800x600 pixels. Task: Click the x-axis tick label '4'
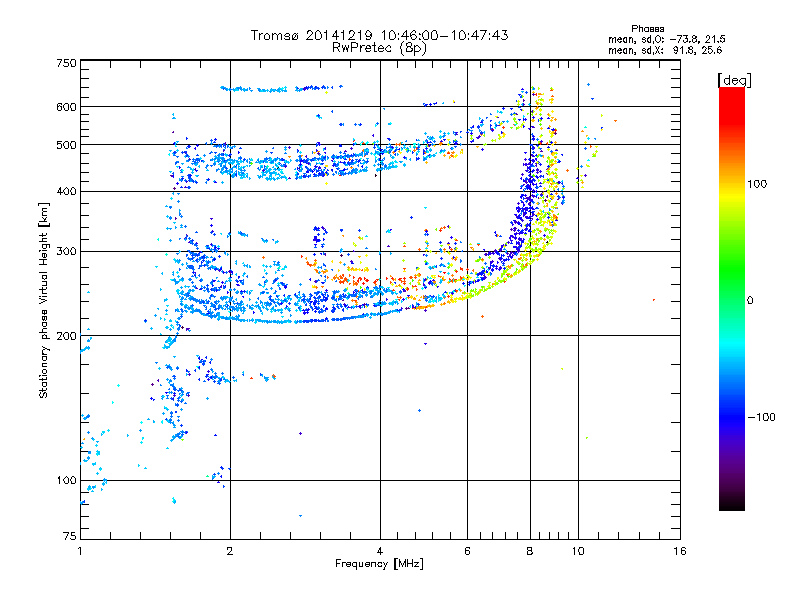[380, 551]
